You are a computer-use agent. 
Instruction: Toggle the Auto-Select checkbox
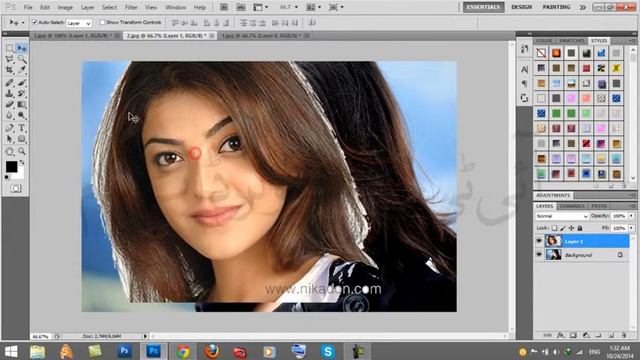point(35,22)
